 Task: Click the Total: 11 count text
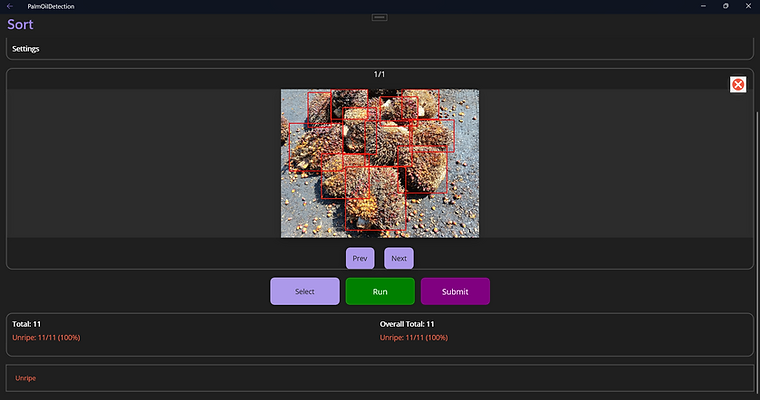pos(27,324)
